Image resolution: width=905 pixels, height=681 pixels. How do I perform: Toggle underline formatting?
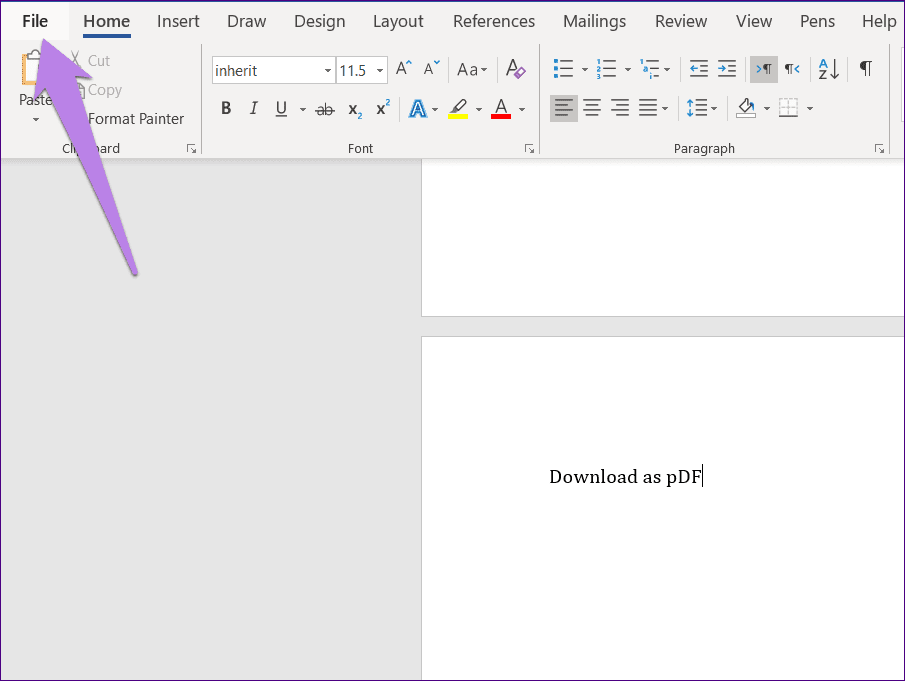pos(281,108)
